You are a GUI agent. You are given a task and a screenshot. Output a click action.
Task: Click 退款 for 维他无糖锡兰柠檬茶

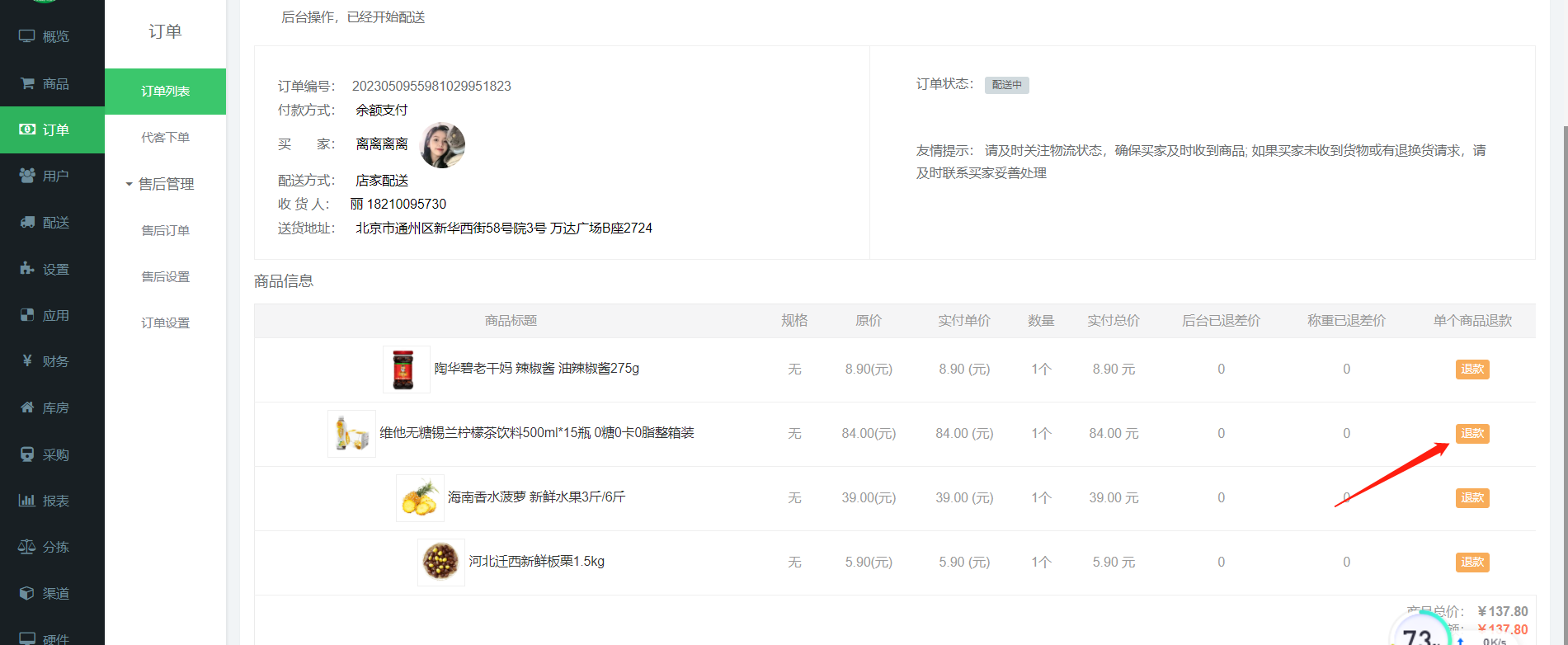click(x=1471, y=434)
